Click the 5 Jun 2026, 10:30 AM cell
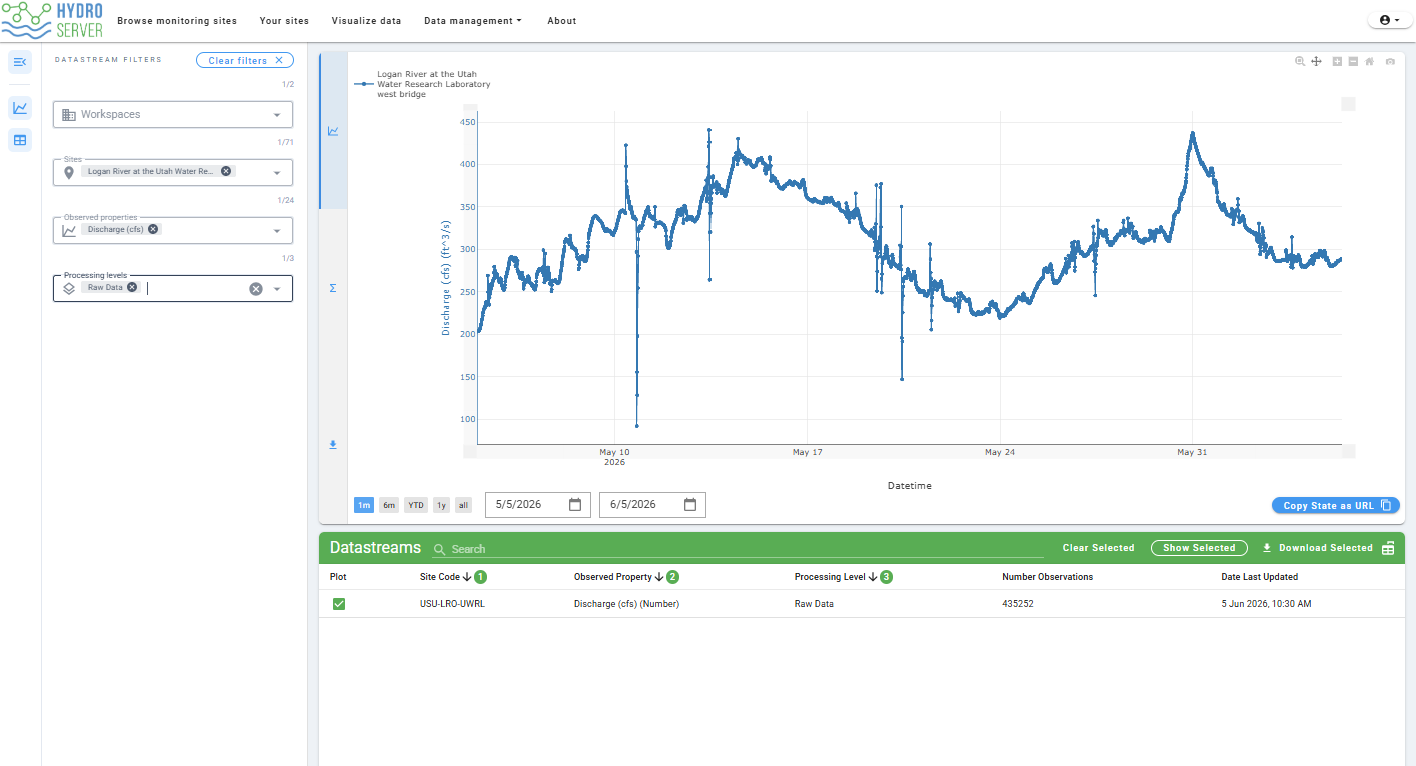 coord(1266,604)
